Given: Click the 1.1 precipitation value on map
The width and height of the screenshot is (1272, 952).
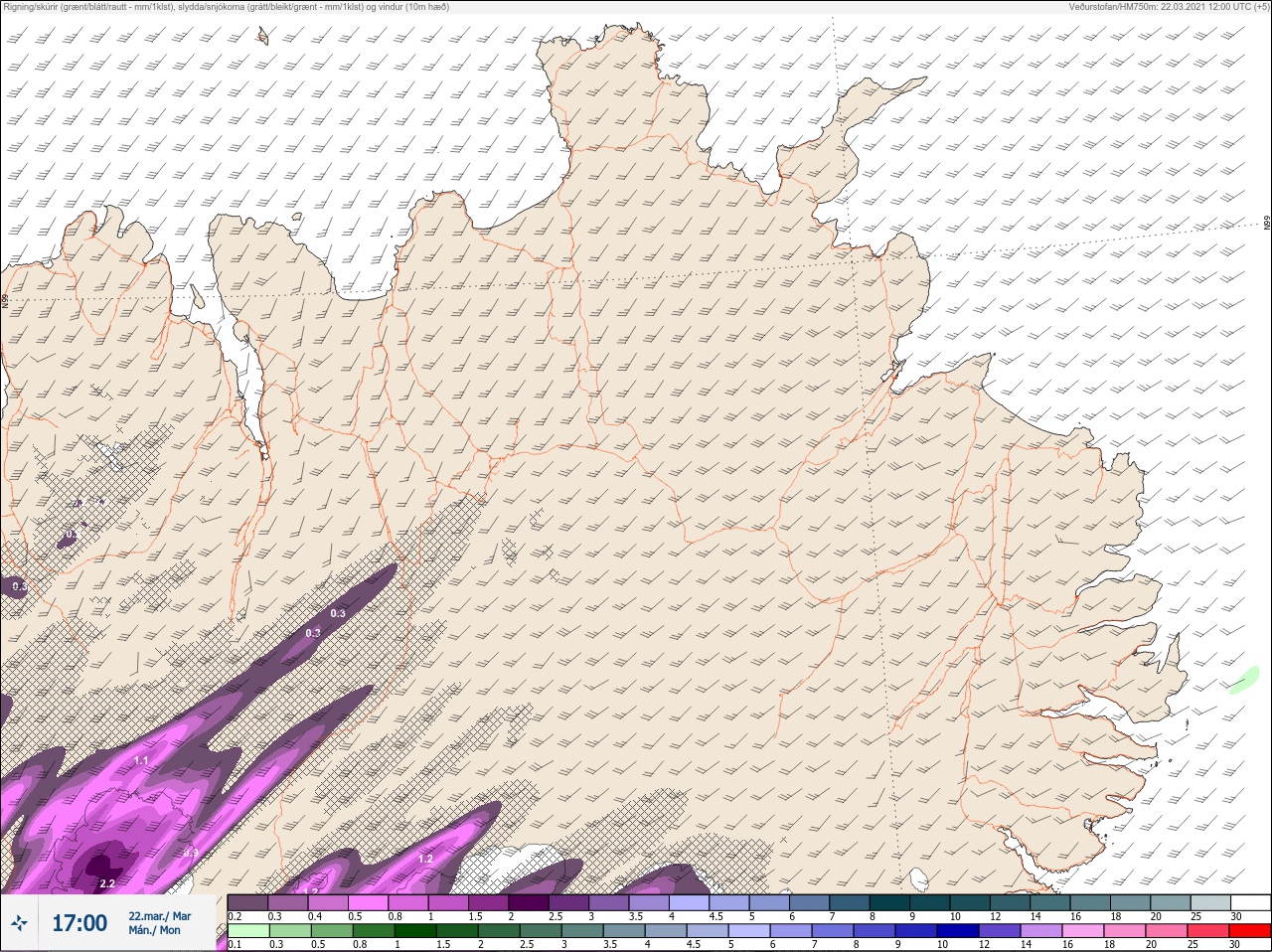Looking at the screenshot, I should tap(140, 761).
